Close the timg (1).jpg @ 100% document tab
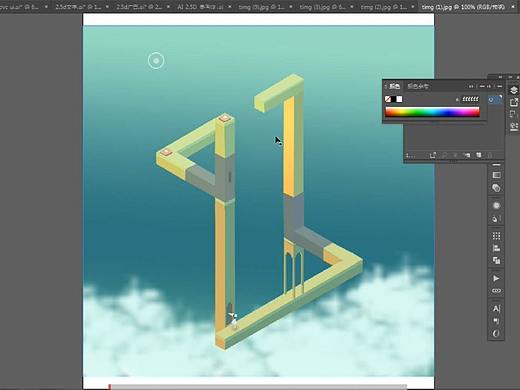Screen dimensions: 520x390 [x=513, y=7]
